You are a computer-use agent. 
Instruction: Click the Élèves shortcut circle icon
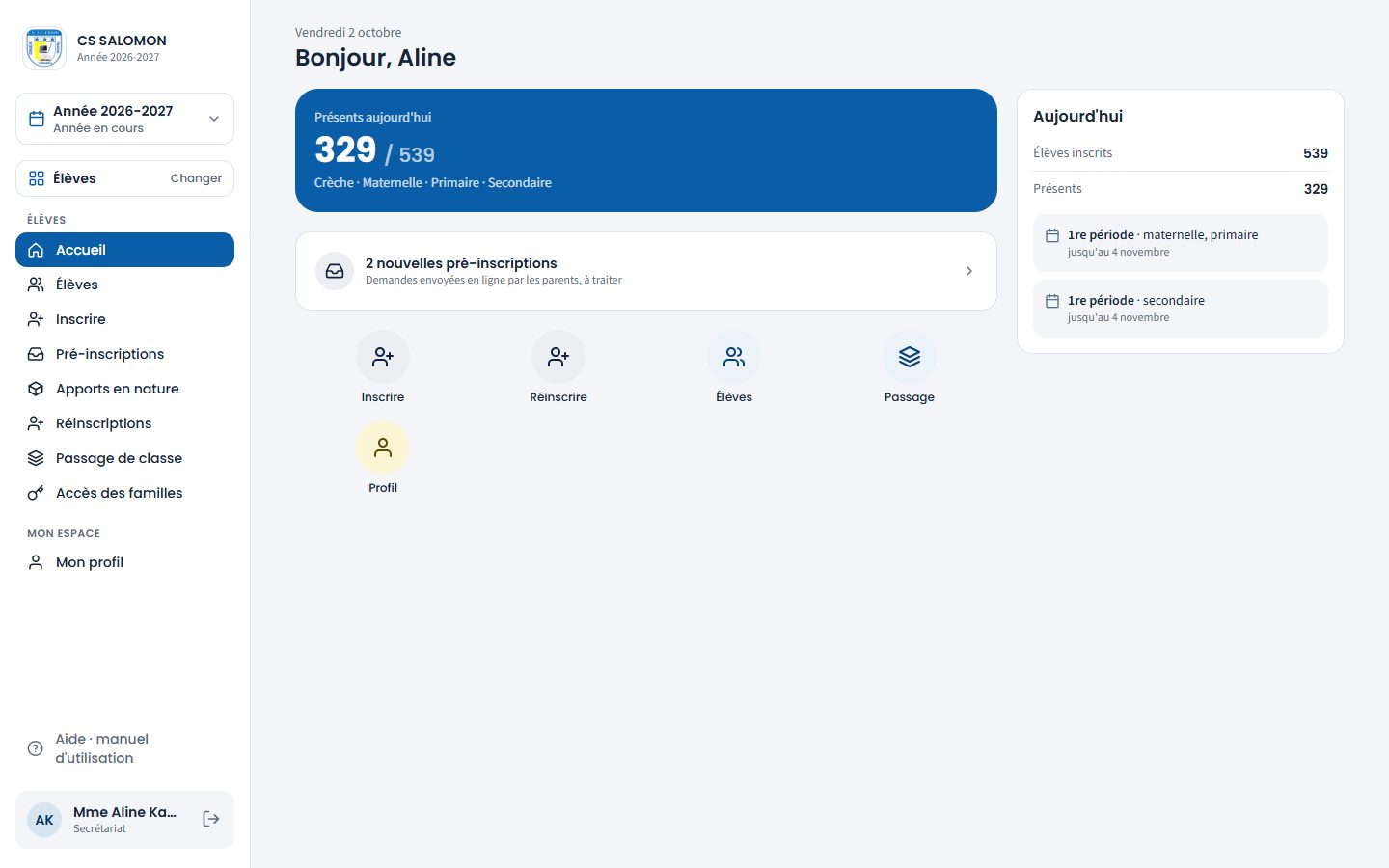734,357
